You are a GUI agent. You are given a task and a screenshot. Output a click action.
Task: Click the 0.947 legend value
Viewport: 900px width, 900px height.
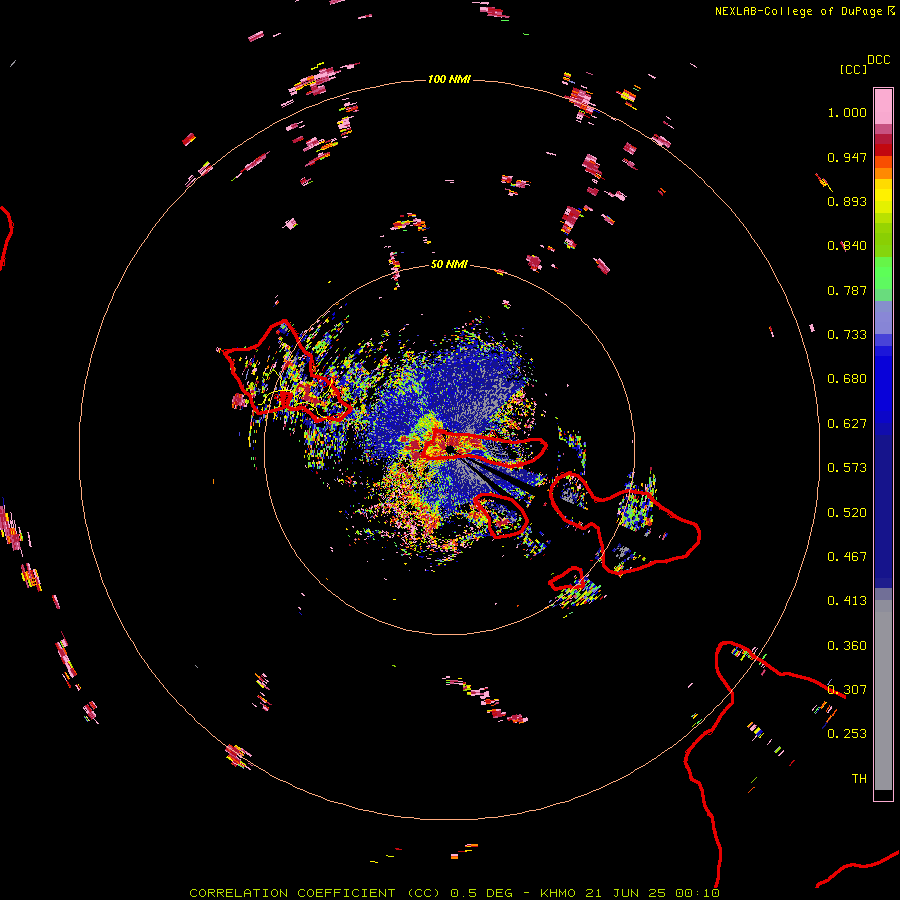click(847, 157)
